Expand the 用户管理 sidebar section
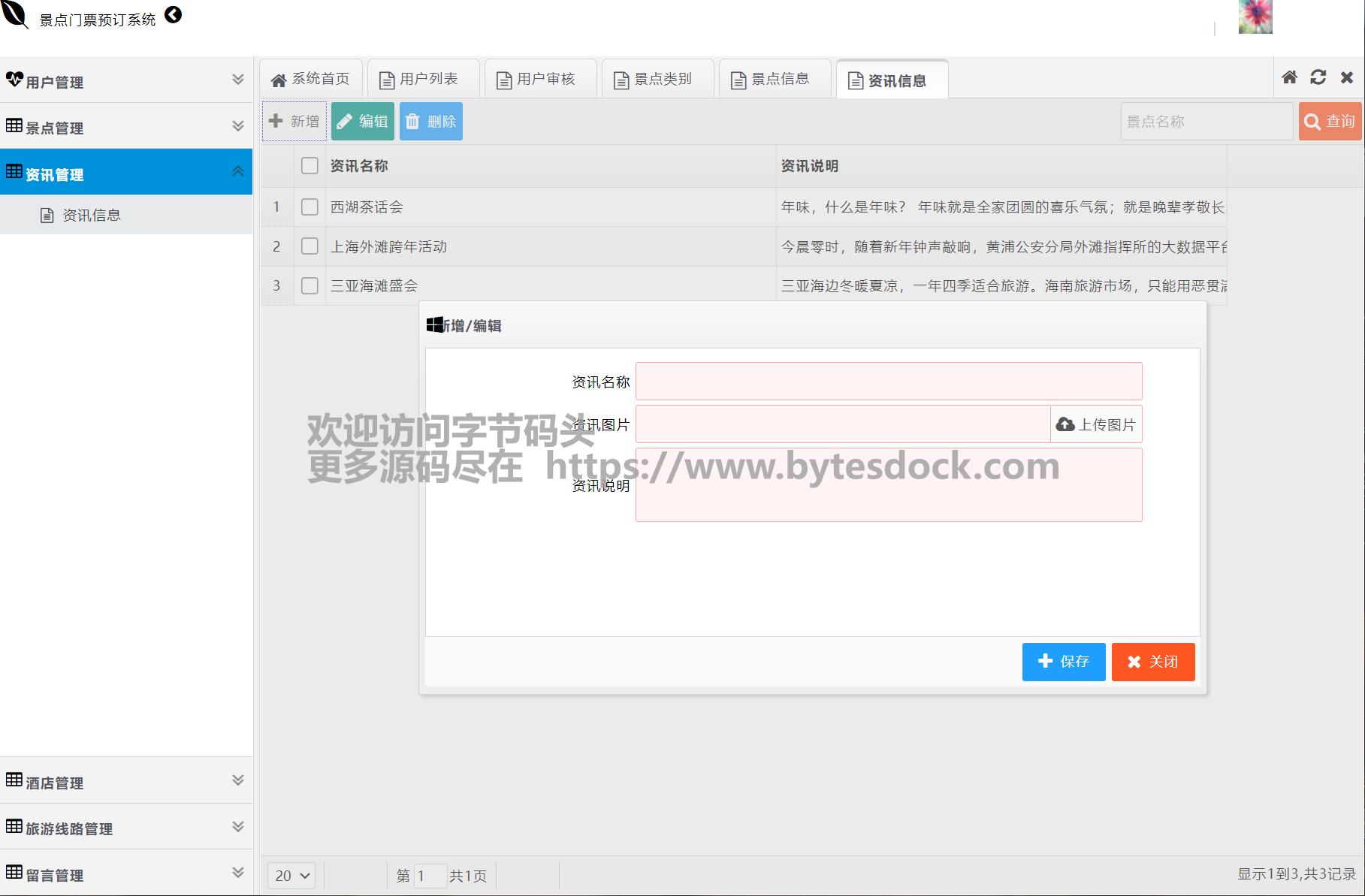This screenshot has height=896, width=1365. pos(126,80)
